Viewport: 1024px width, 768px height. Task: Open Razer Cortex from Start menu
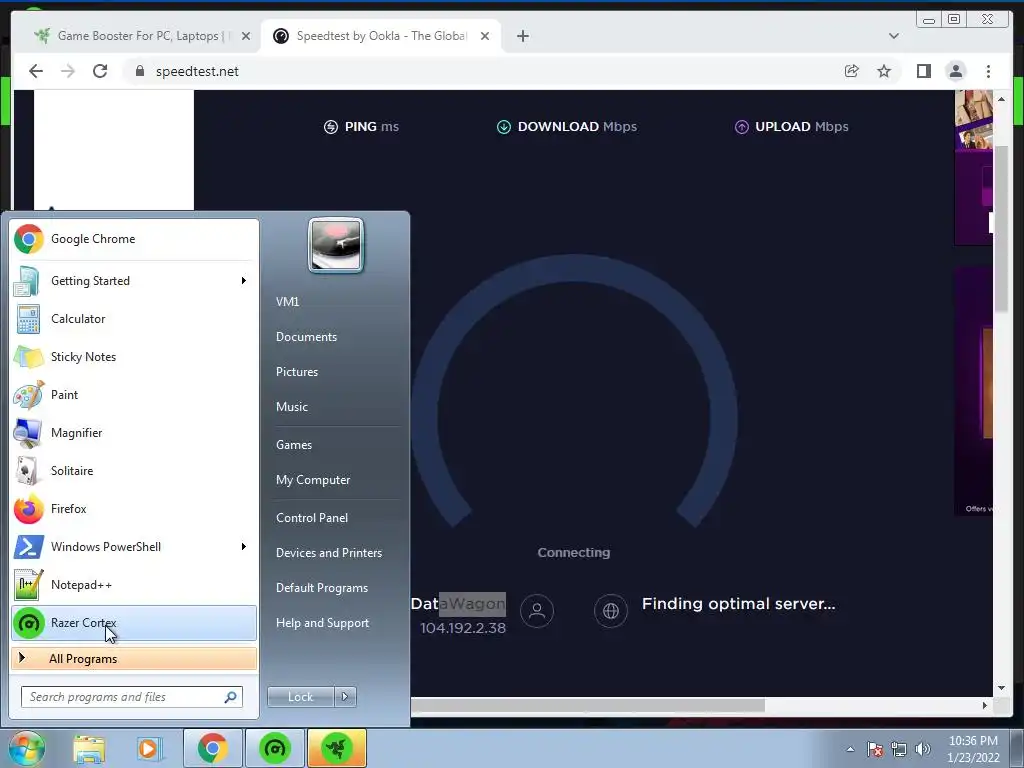134,623
